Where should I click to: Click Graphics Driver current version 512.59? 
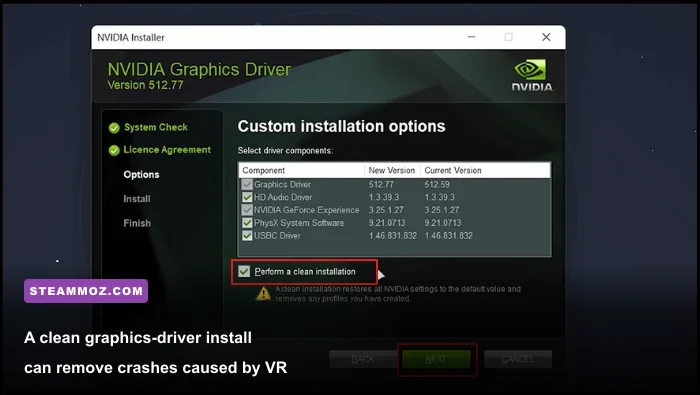click(437, 184)
